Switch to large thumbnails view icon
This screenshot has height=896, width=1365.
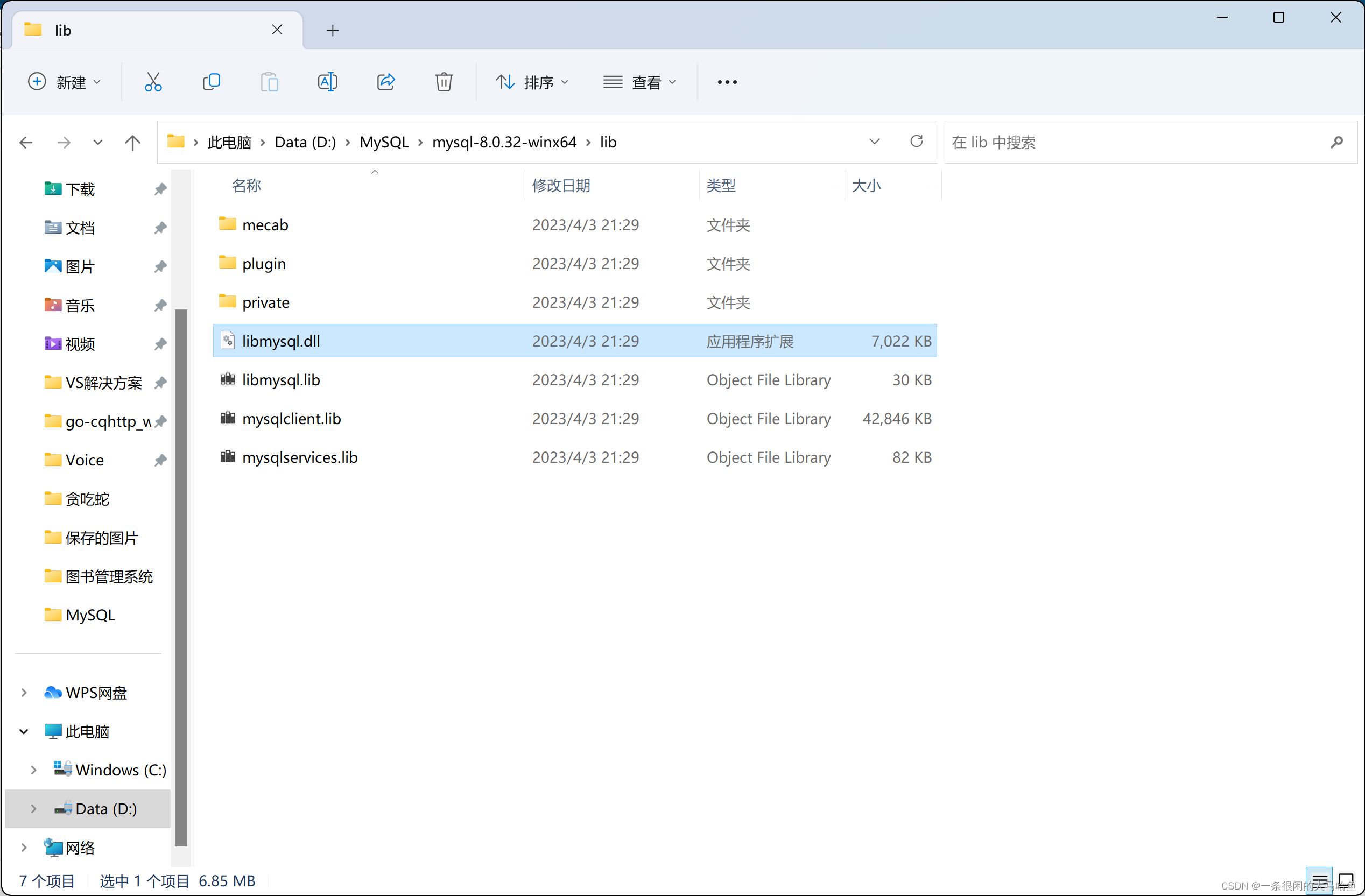pos(1346,879)
